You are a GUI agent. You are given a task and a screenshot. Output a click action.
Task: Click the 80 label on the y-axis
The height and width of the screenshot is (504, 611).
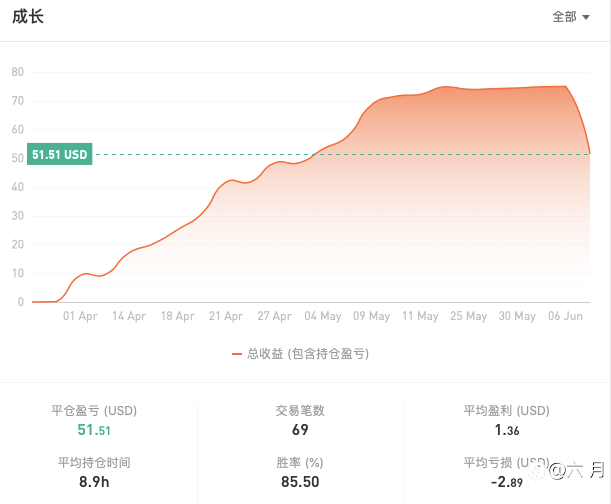(18, 72)
